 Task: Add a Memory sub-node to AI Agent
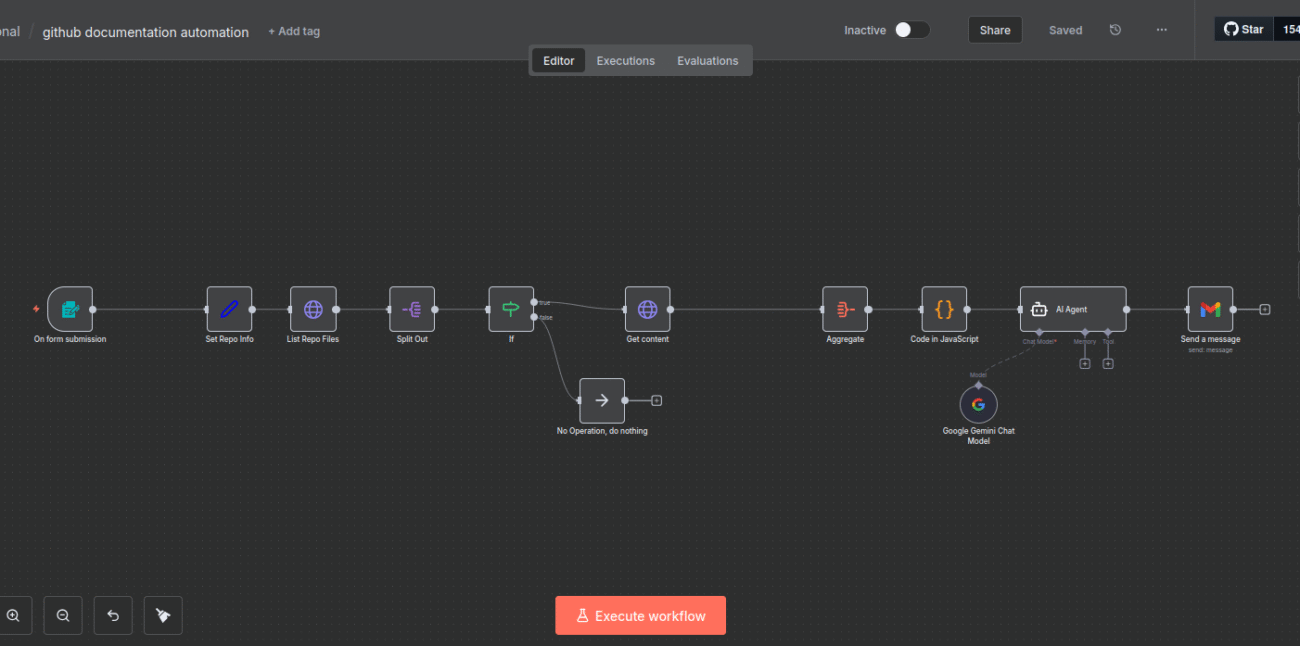coord(1084,364)
